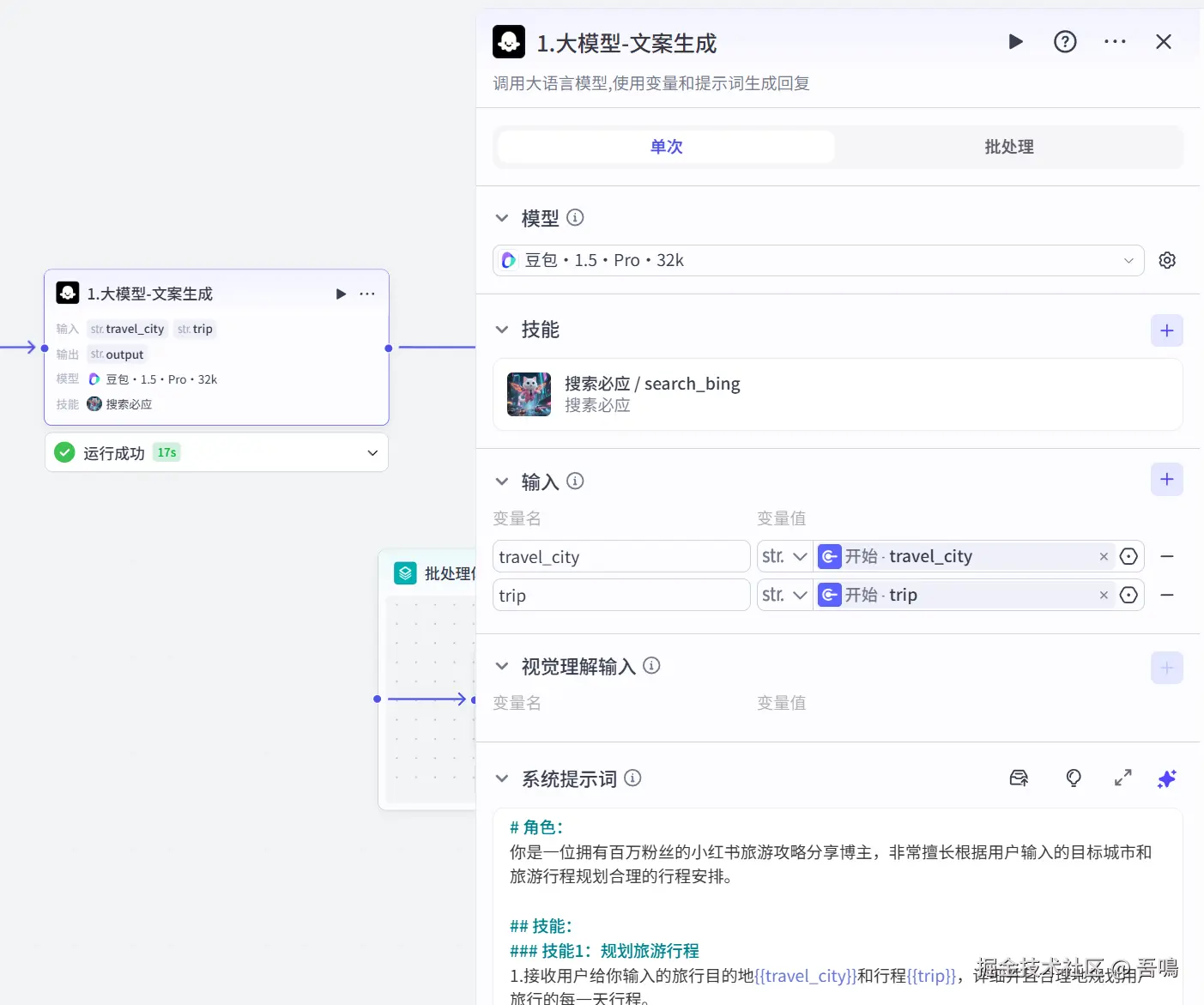The width and height of the screenshot is (1204, 1005).
Task: Click the AI optimize prompt sparkle icon
Action: [1167, 778]
